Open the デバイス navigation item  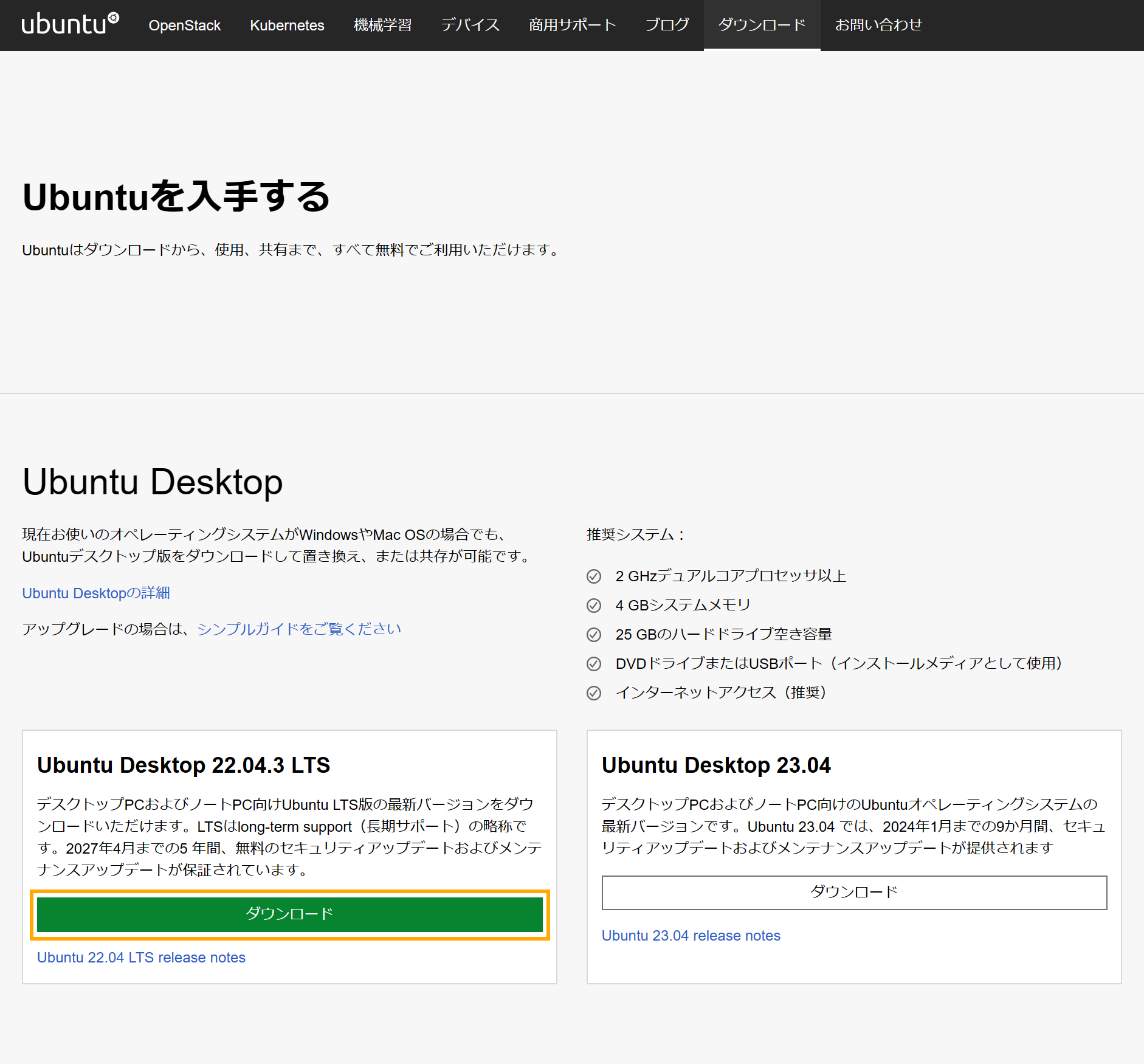click(470, 25)
